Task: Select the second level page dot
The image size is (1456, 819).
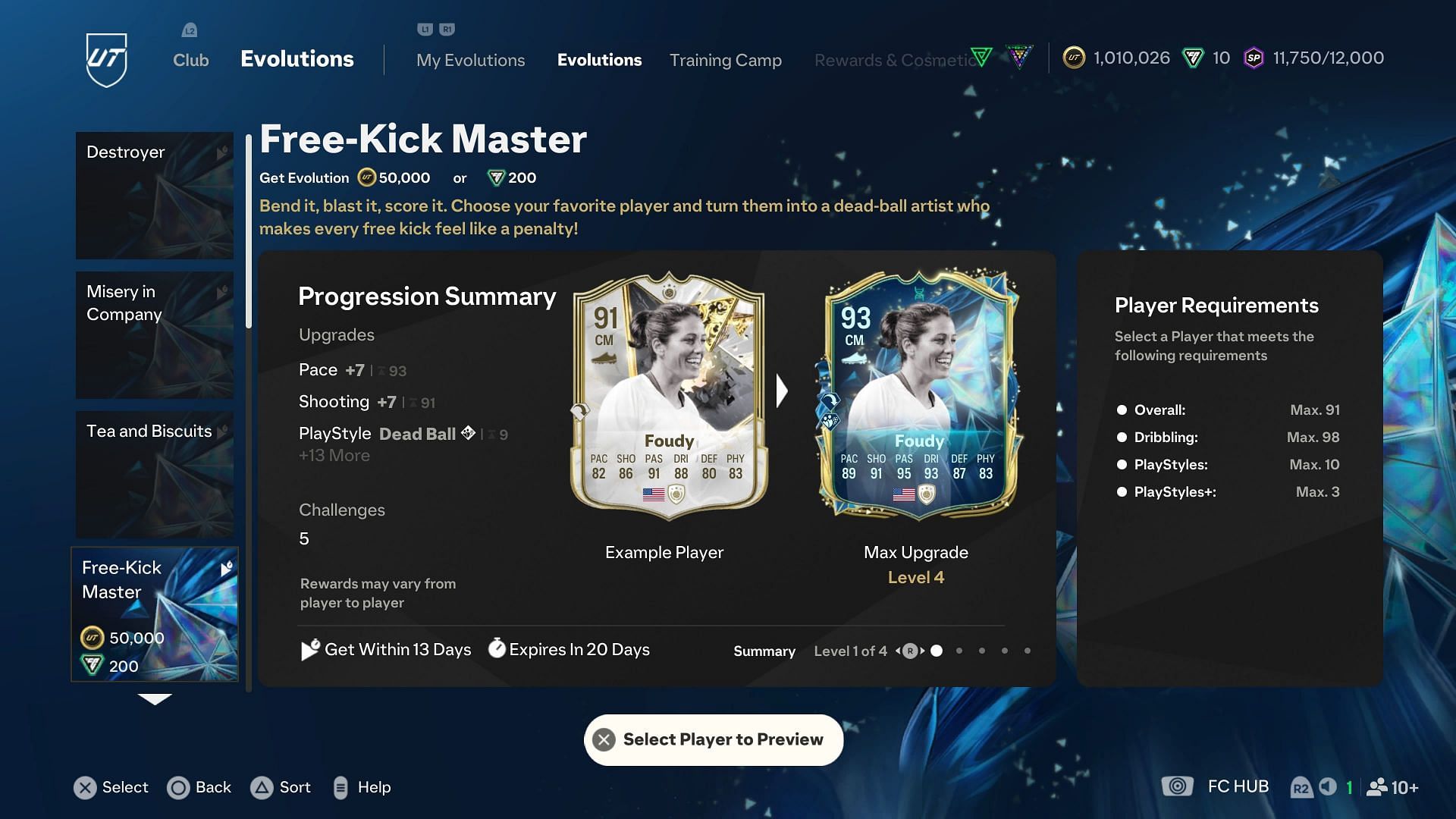Action: (959, 651)
